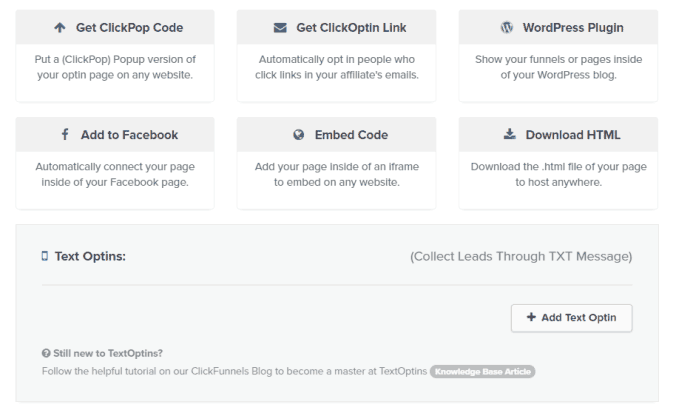Click the plus icon in Add Text Optin
Screen dimensions: 675x413
(531, 317)
